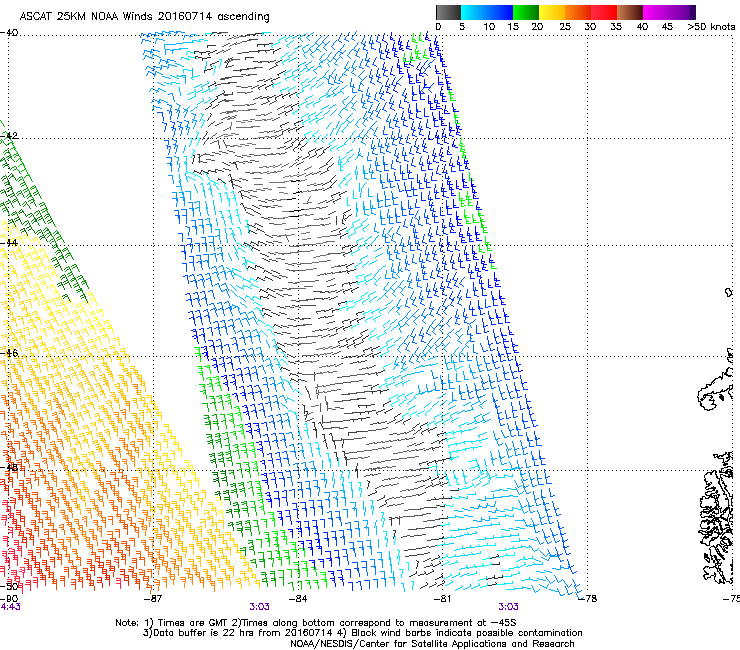Screen dimensions: 740x650
Task: Click the cyan-to-blue 5–15 knots legend gradient
Action: pos(487,12)
